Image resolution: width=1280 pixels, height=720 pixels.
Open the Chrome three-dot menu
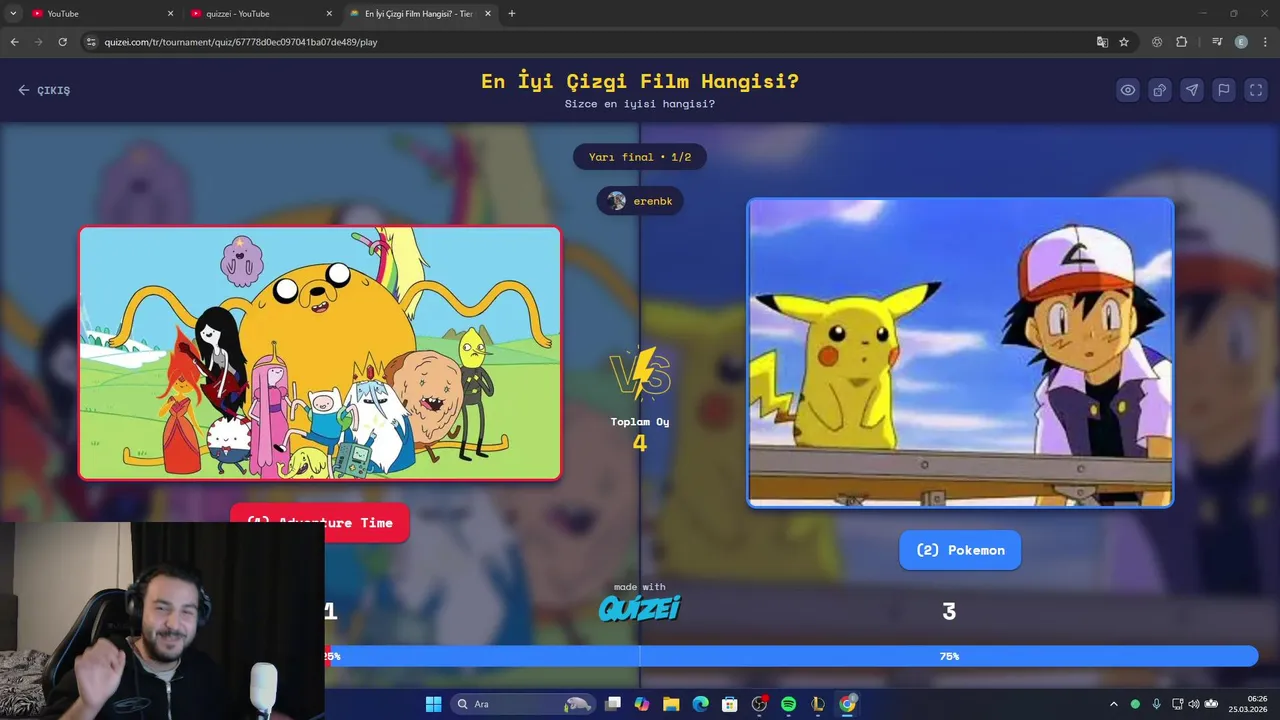(1264, 42)
